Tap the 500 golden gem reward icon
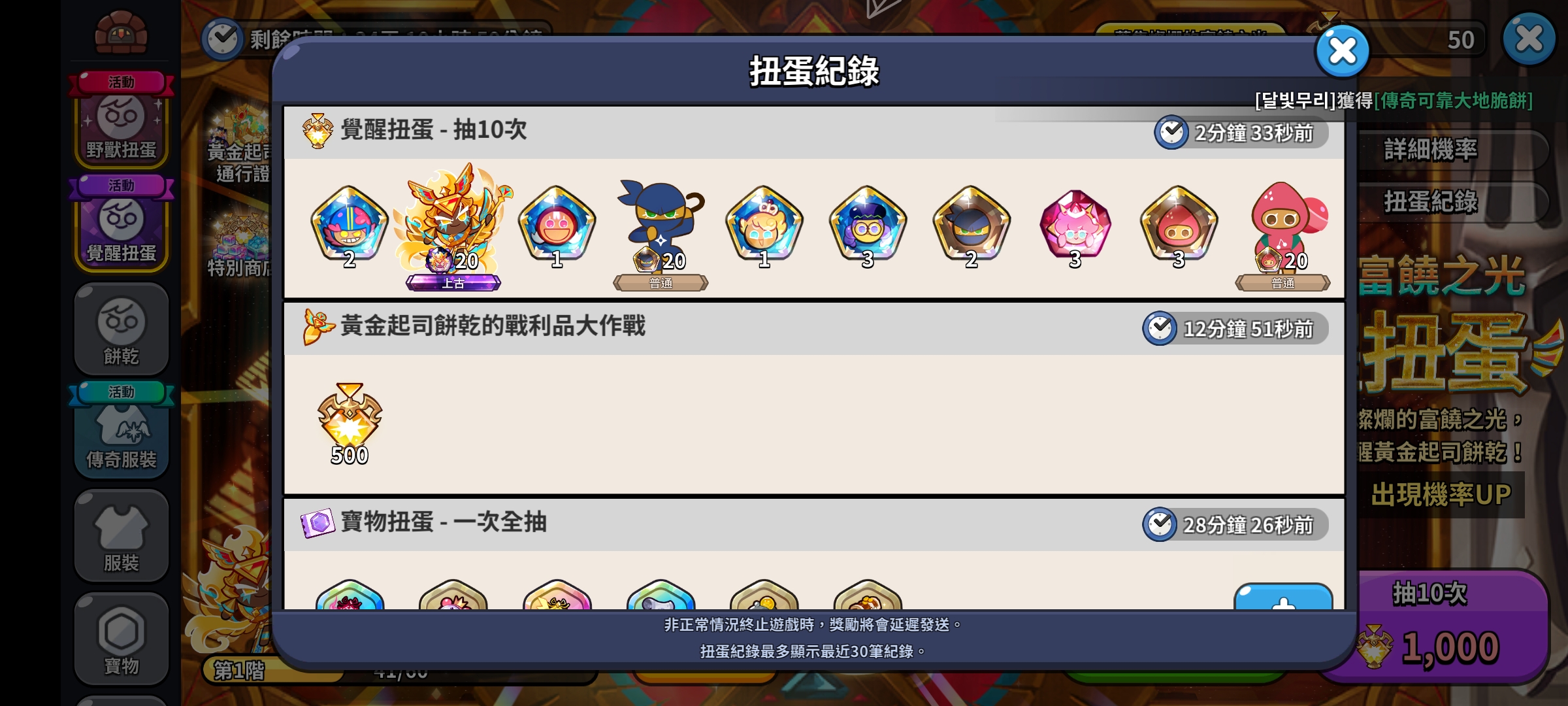The width and height of the screenshot is (1568, 706). coord(350,424)
